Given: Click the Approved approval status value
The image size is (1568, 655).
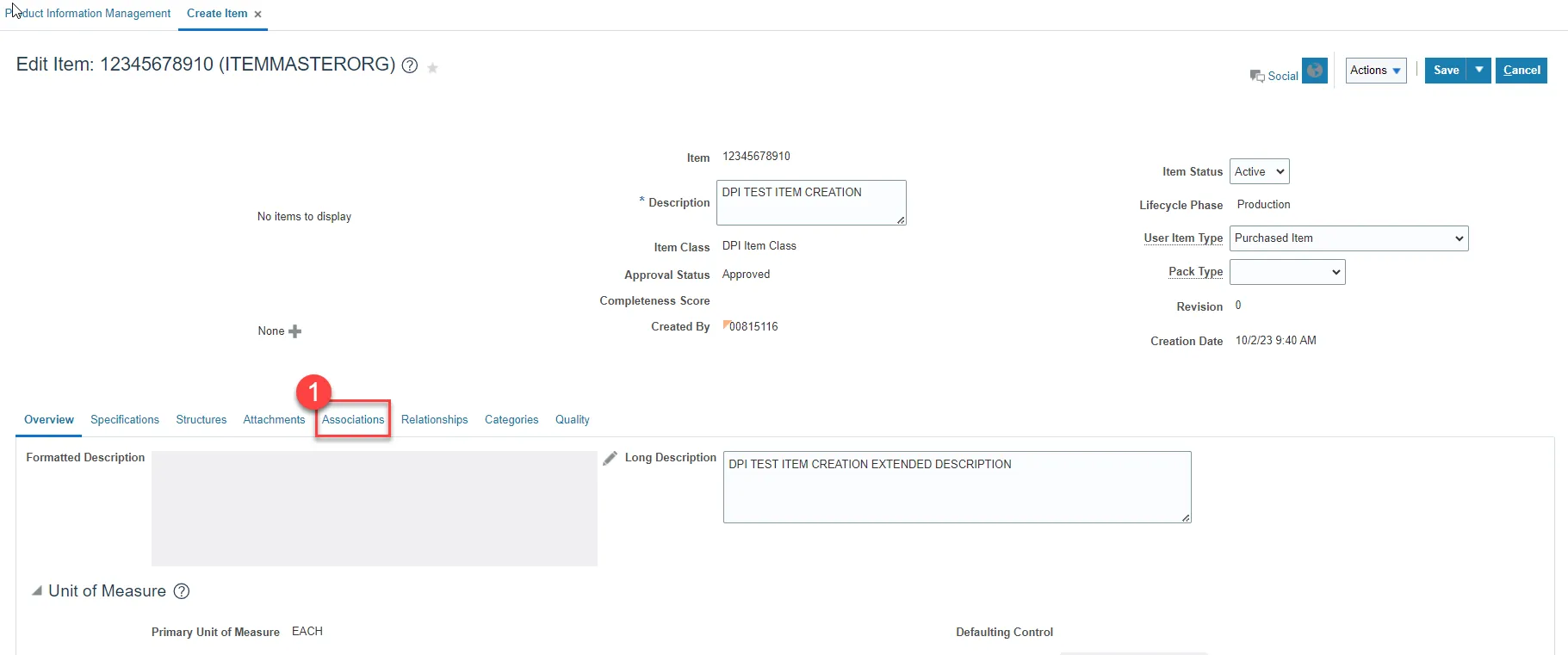Looking at the screenshot, I should coord(746,275).
